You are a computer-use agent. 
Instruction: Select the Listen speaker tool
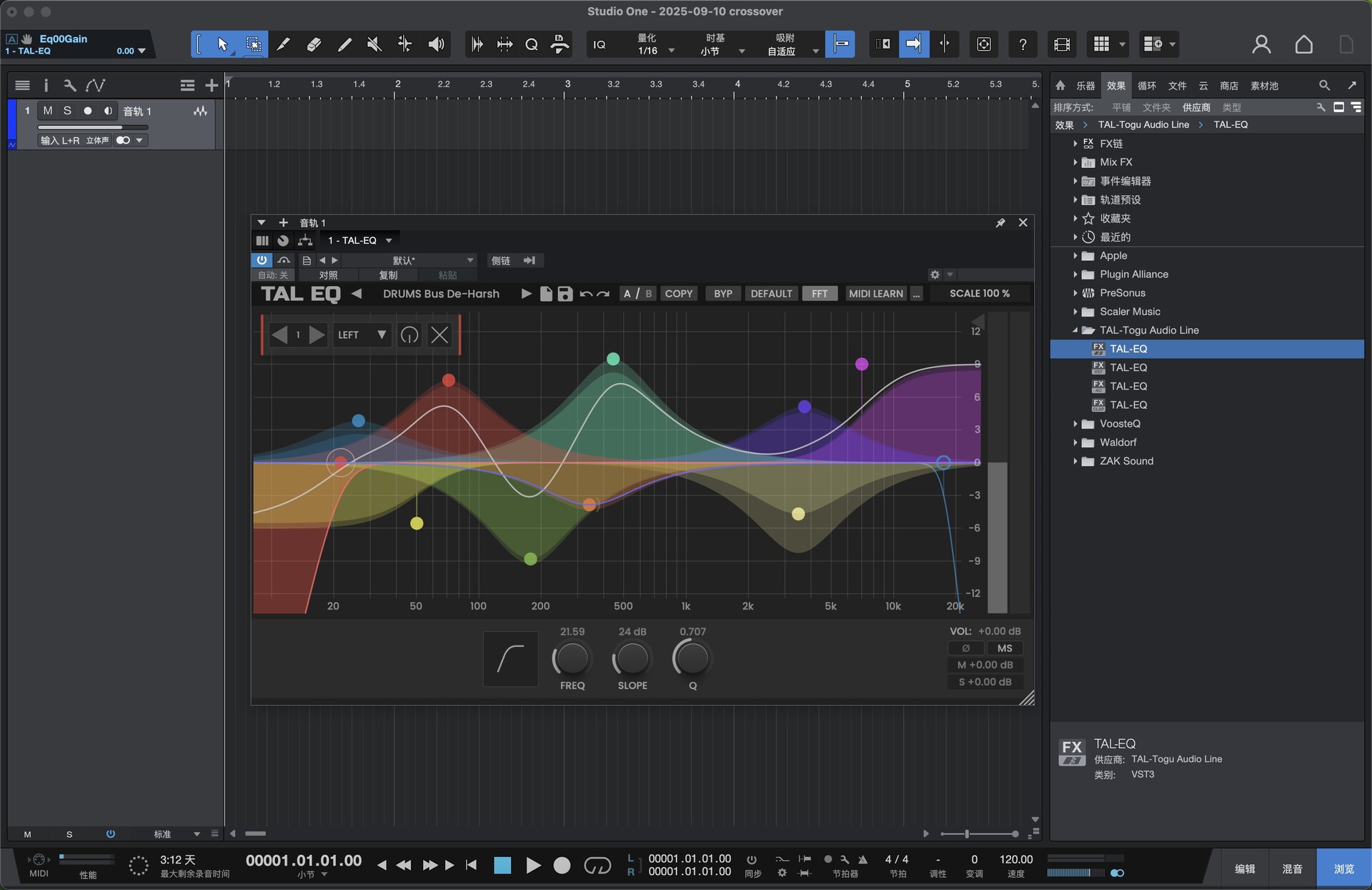[436, 44]
